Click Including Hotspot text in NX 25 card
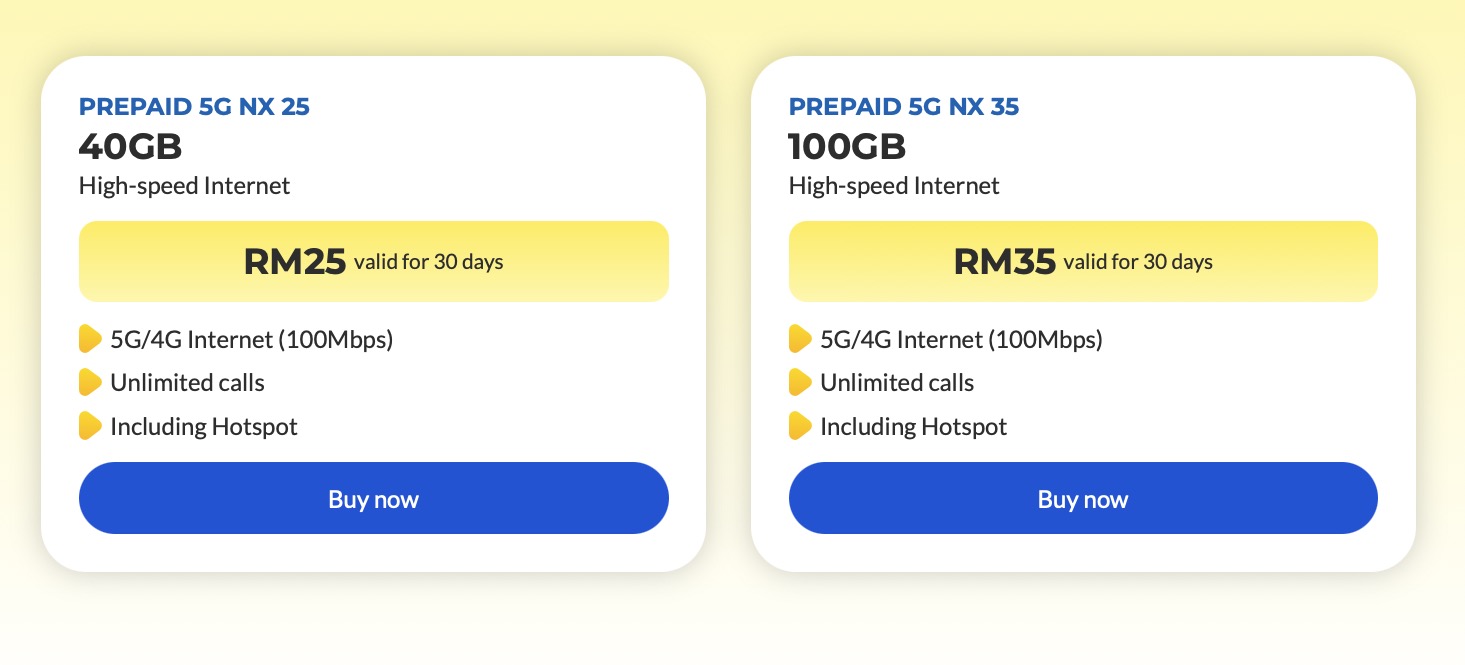Screen dimensions: 1465x665 click(x=204, y=427)
